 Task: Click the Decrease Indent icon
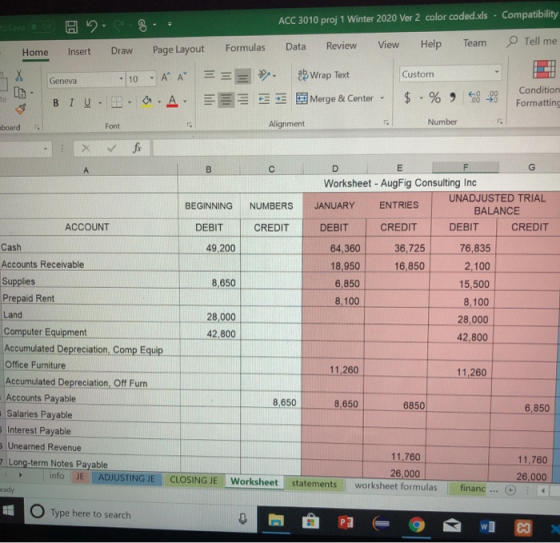point(264,99)
